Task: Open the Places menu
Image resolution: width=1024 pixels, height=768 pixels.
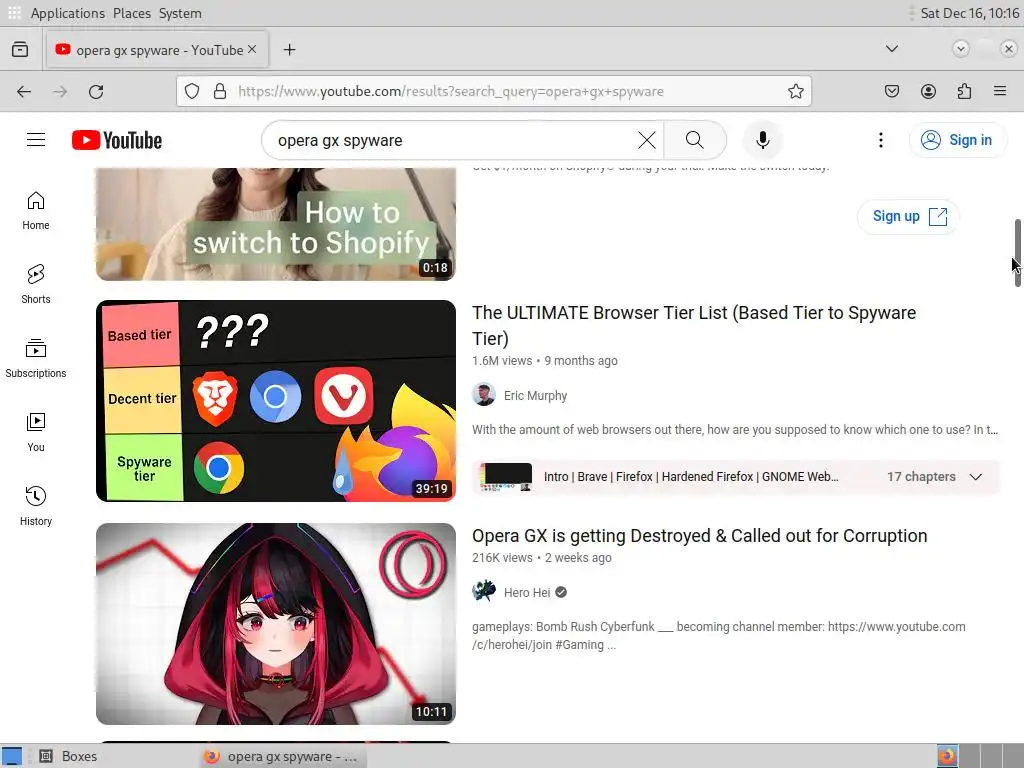Action: (x=132, y=13)
